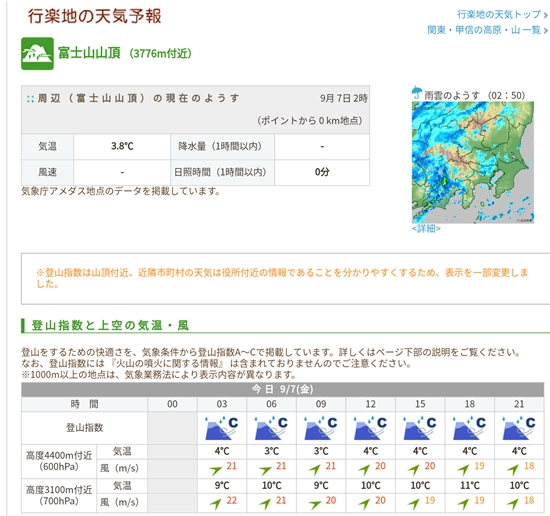Click the 700hPa wind arrow at 09 o'clock

tap(315, 504)
